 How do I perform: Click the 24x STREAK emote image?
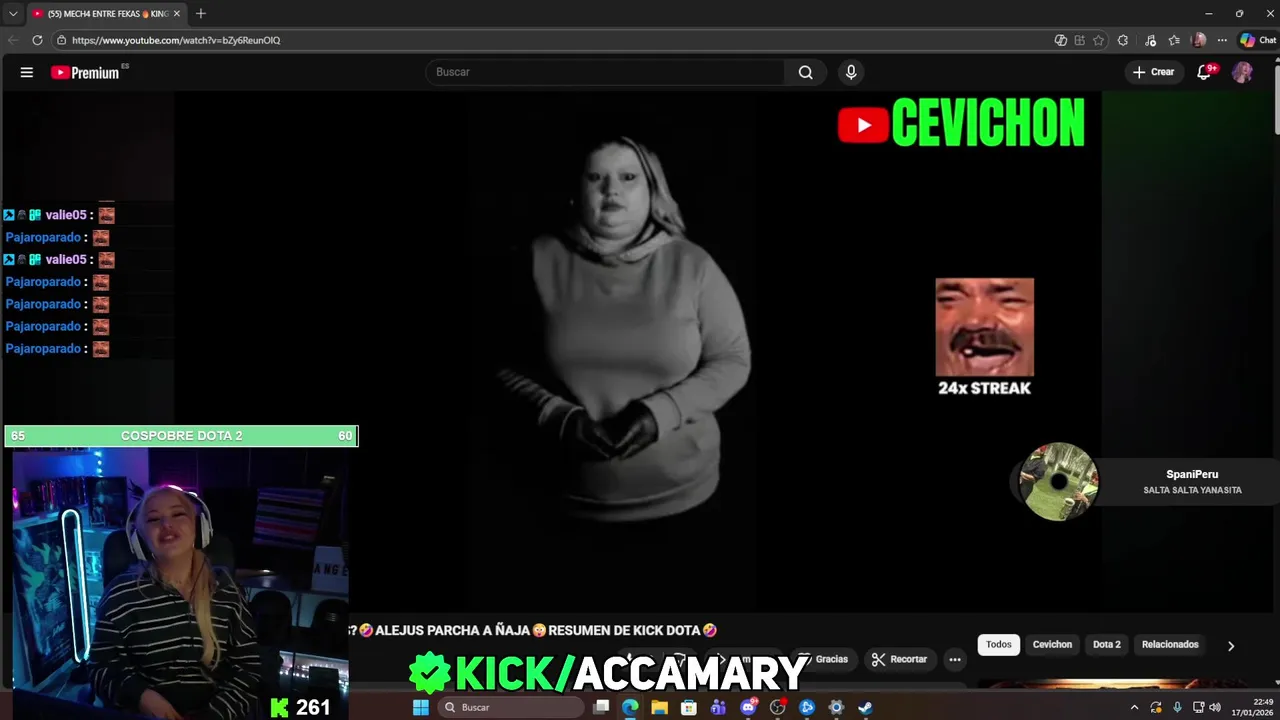[x=984, y=327]
